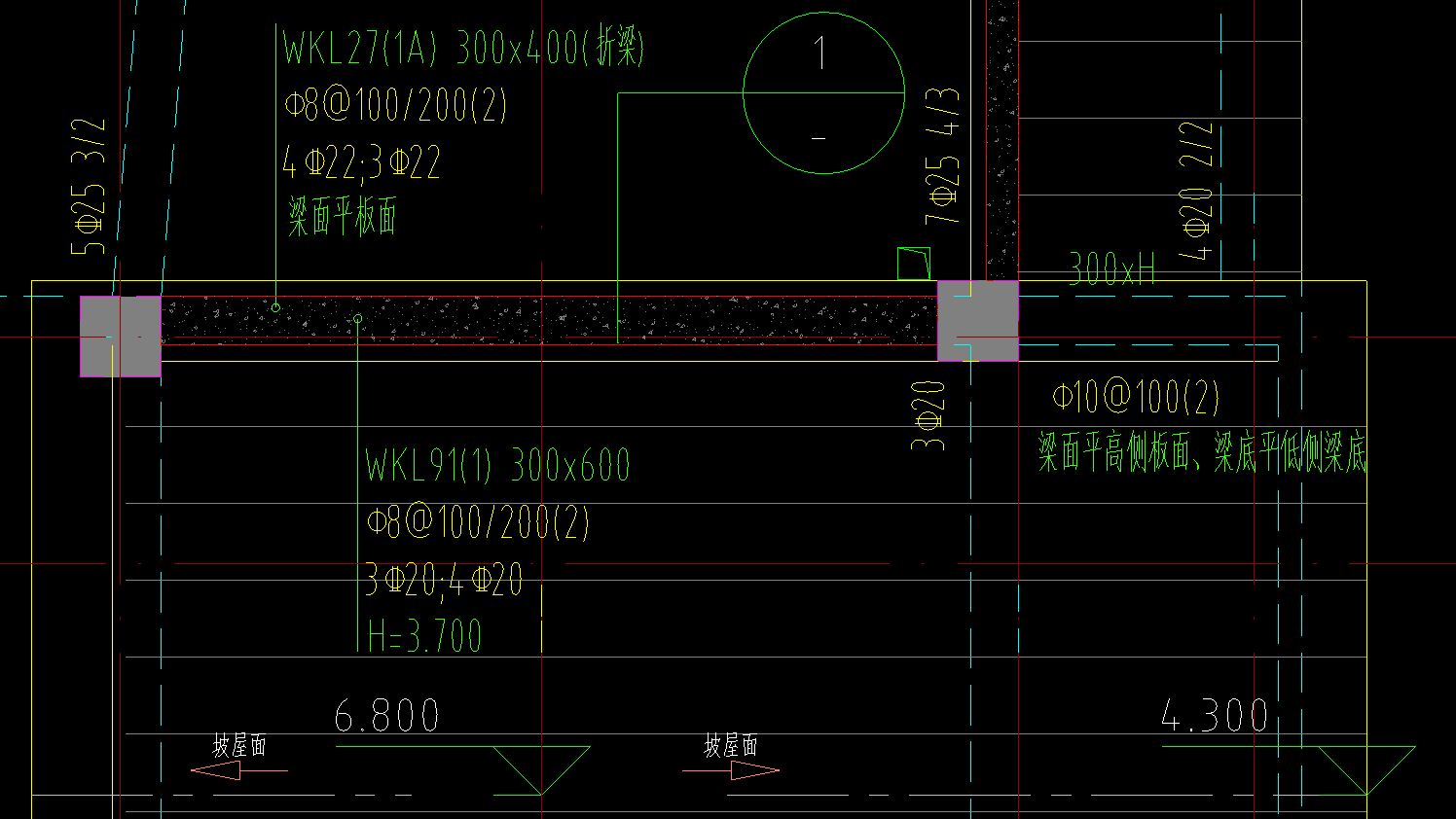Click the vertical rebar label 4Φ20 2/2
Screen dimensions: 1456x819
click(1196, 191)
